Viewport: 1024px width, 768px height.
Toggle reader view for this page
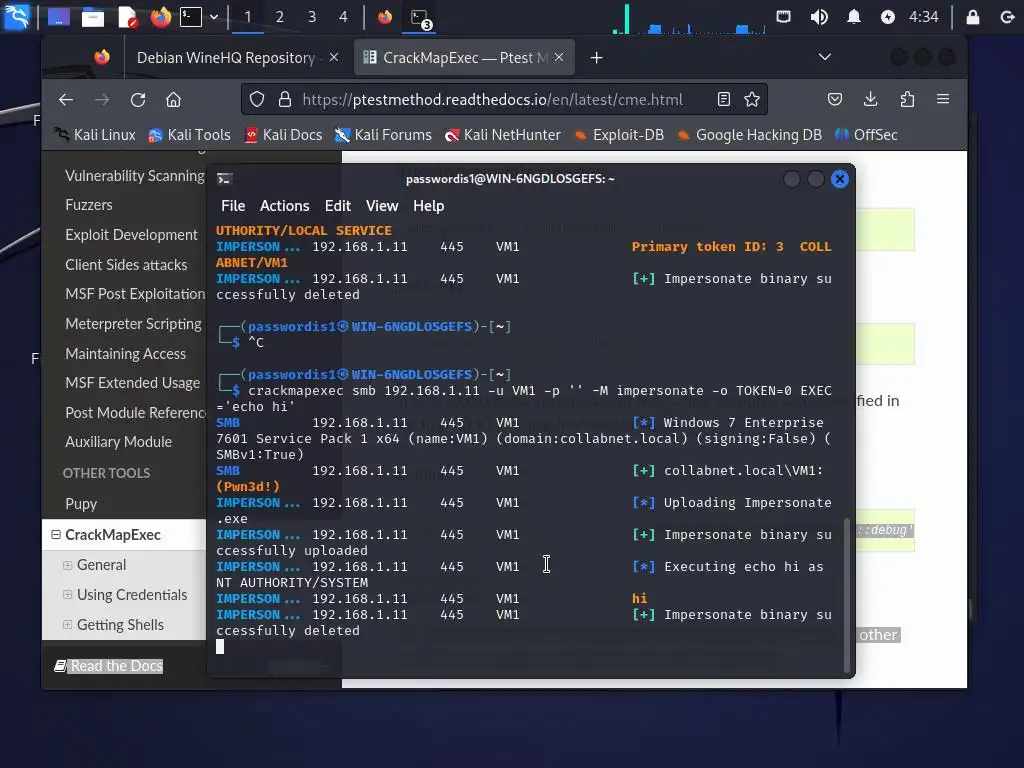click(x=724, y=99)
